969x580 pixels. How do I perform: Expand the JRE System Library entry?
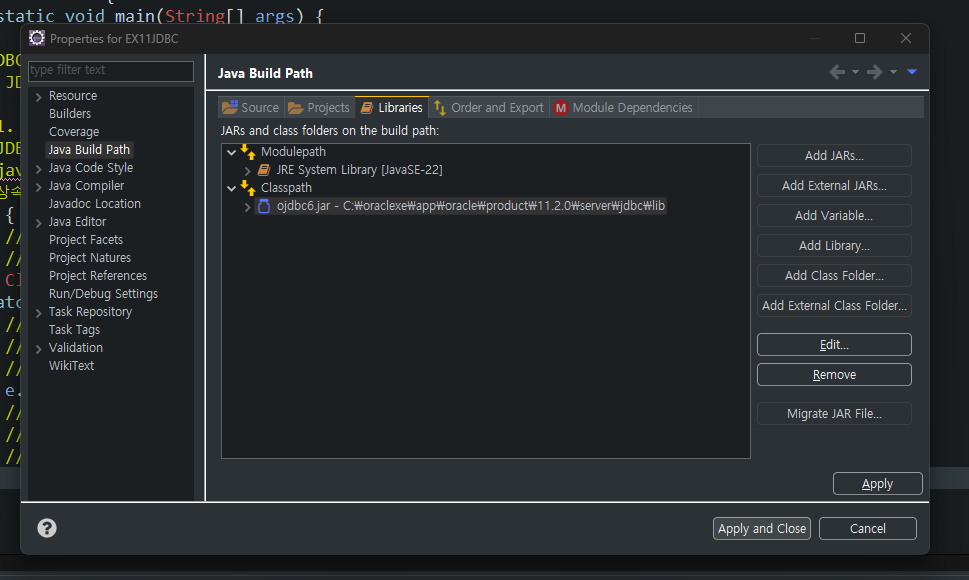coord(247,170)
